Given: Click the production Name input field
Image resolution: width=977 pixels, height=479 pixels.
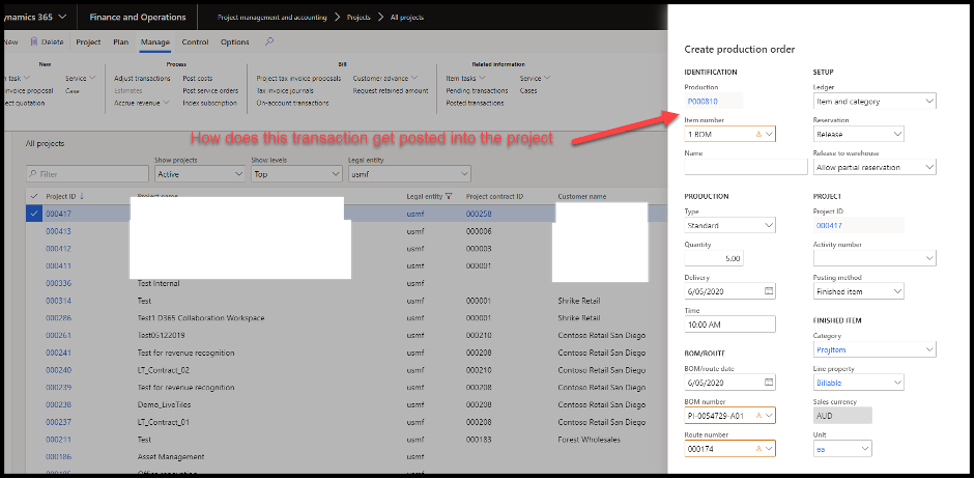Looking at the screenshot, I should [x=746, y=167].
